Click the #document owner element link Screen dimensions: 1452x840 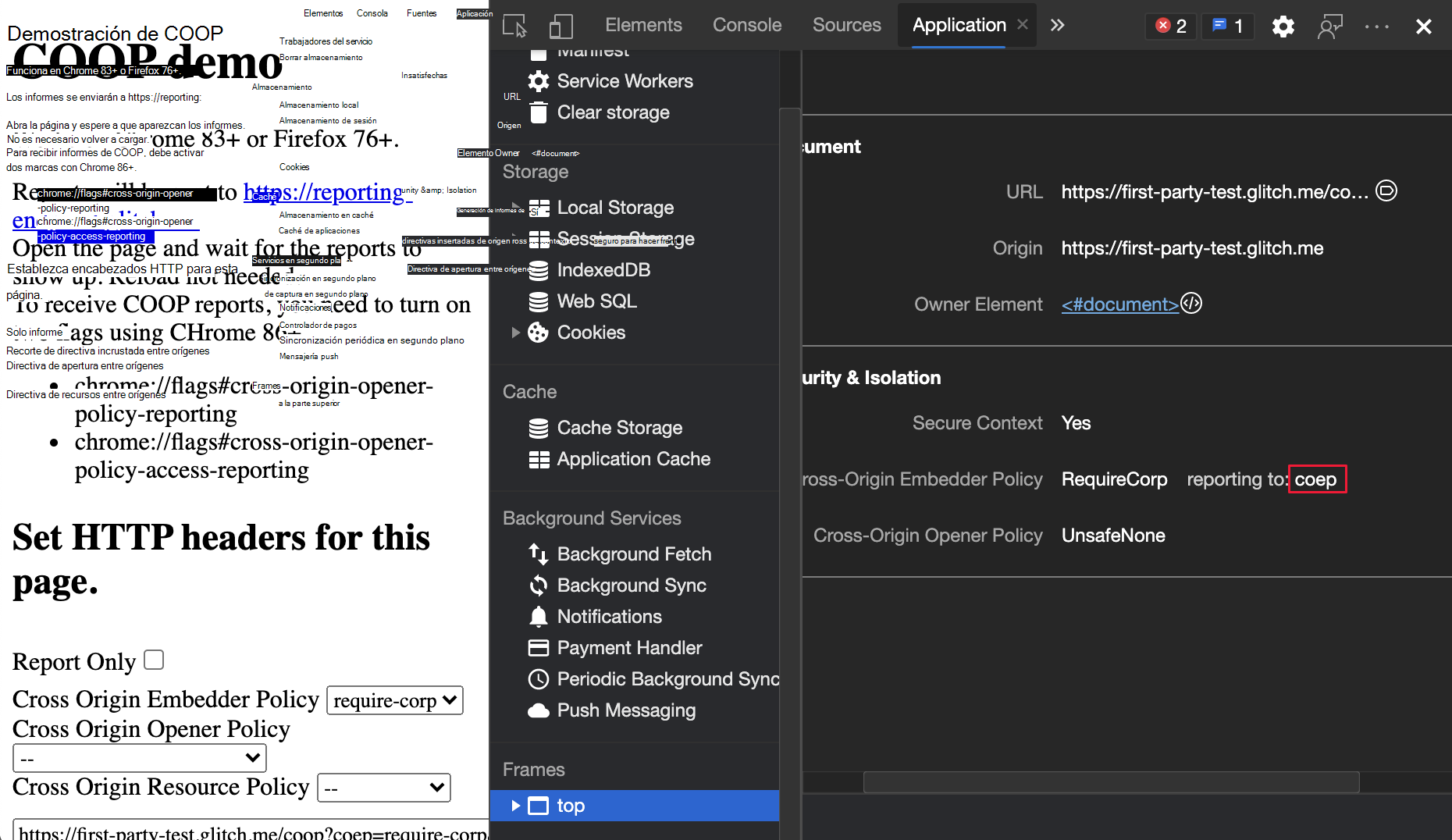coord(1119,304)
